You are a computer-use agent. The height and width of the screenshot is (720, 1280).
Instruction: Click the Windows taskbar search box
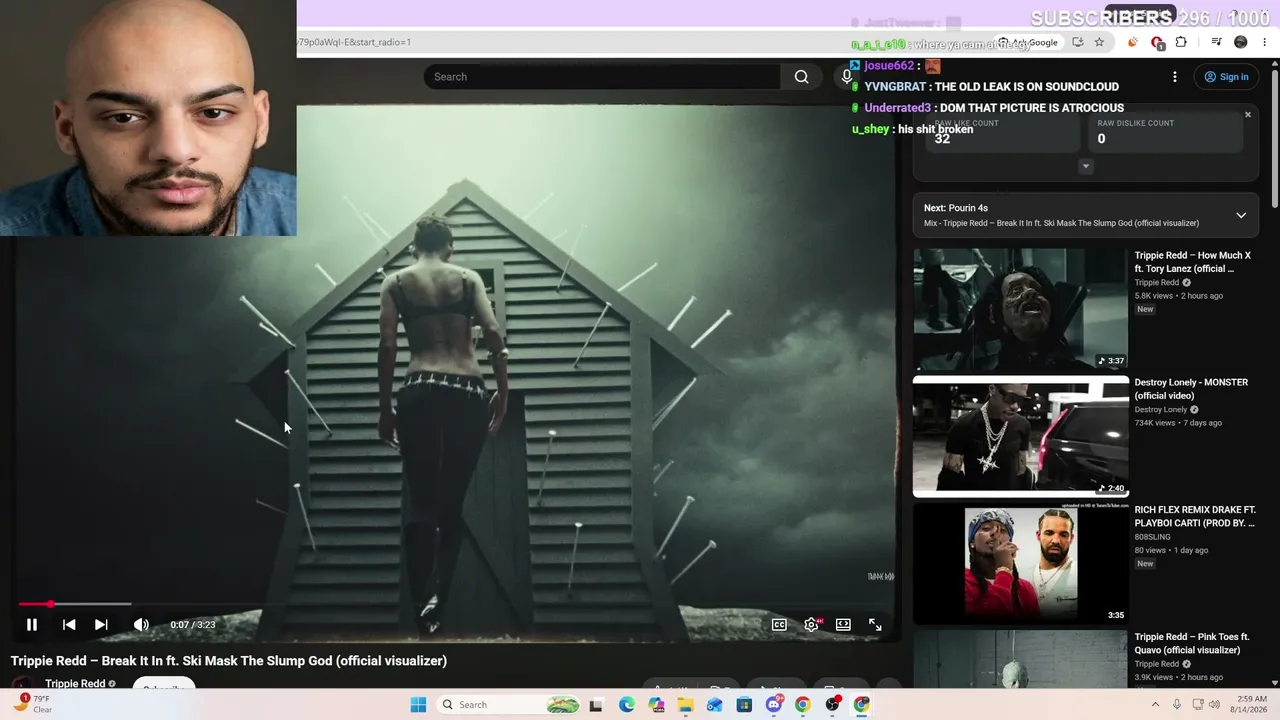(510, 705)
